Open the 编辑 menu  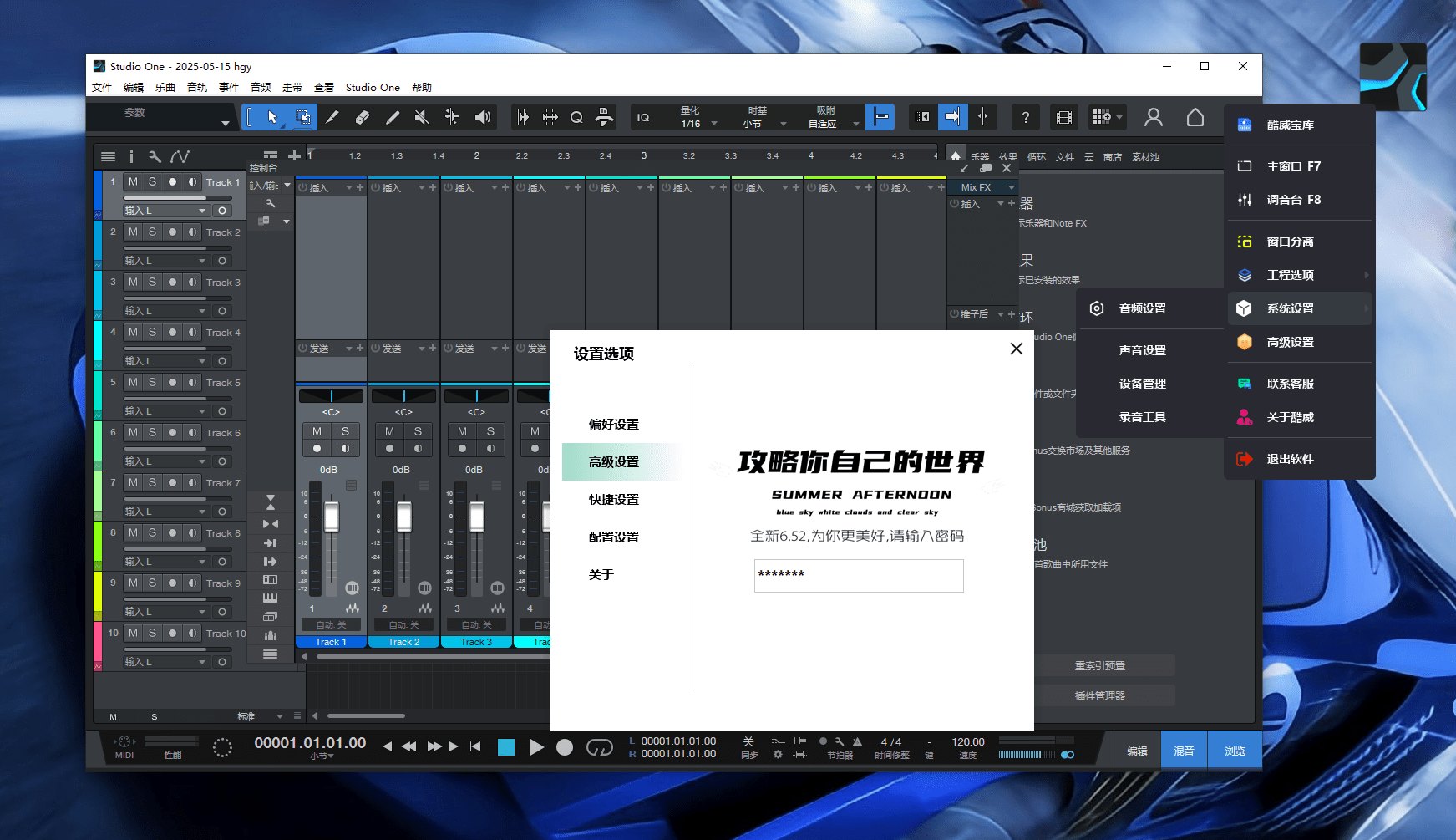click(134, 87)
